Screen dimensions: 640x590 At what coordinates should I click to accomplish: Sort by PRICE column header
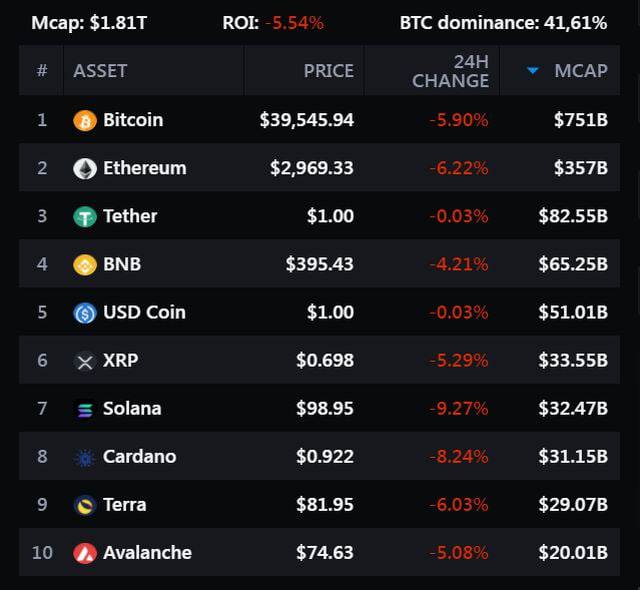[329, 71]
